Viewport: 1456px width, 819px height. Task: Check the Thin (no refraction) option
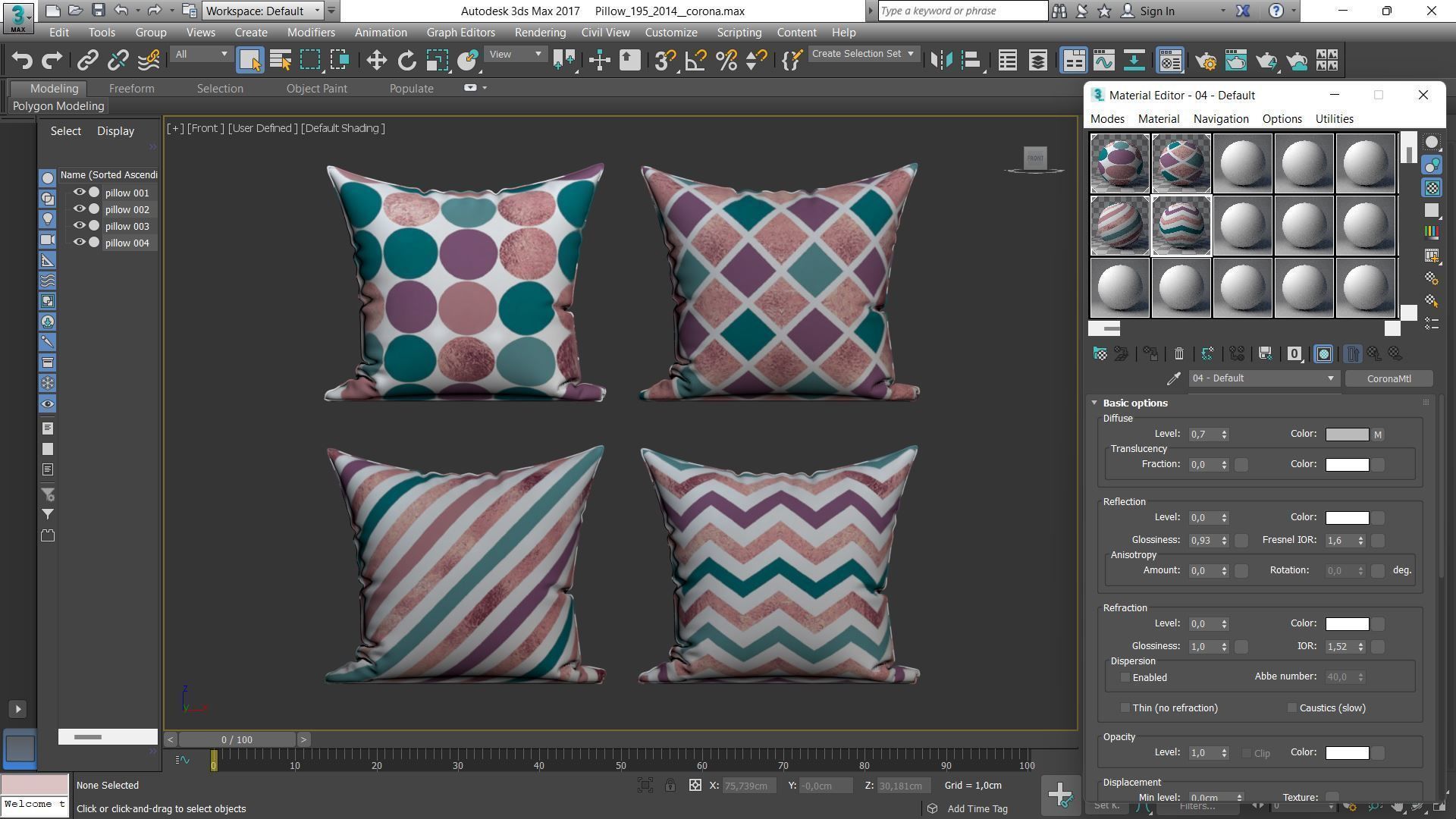1125,708
